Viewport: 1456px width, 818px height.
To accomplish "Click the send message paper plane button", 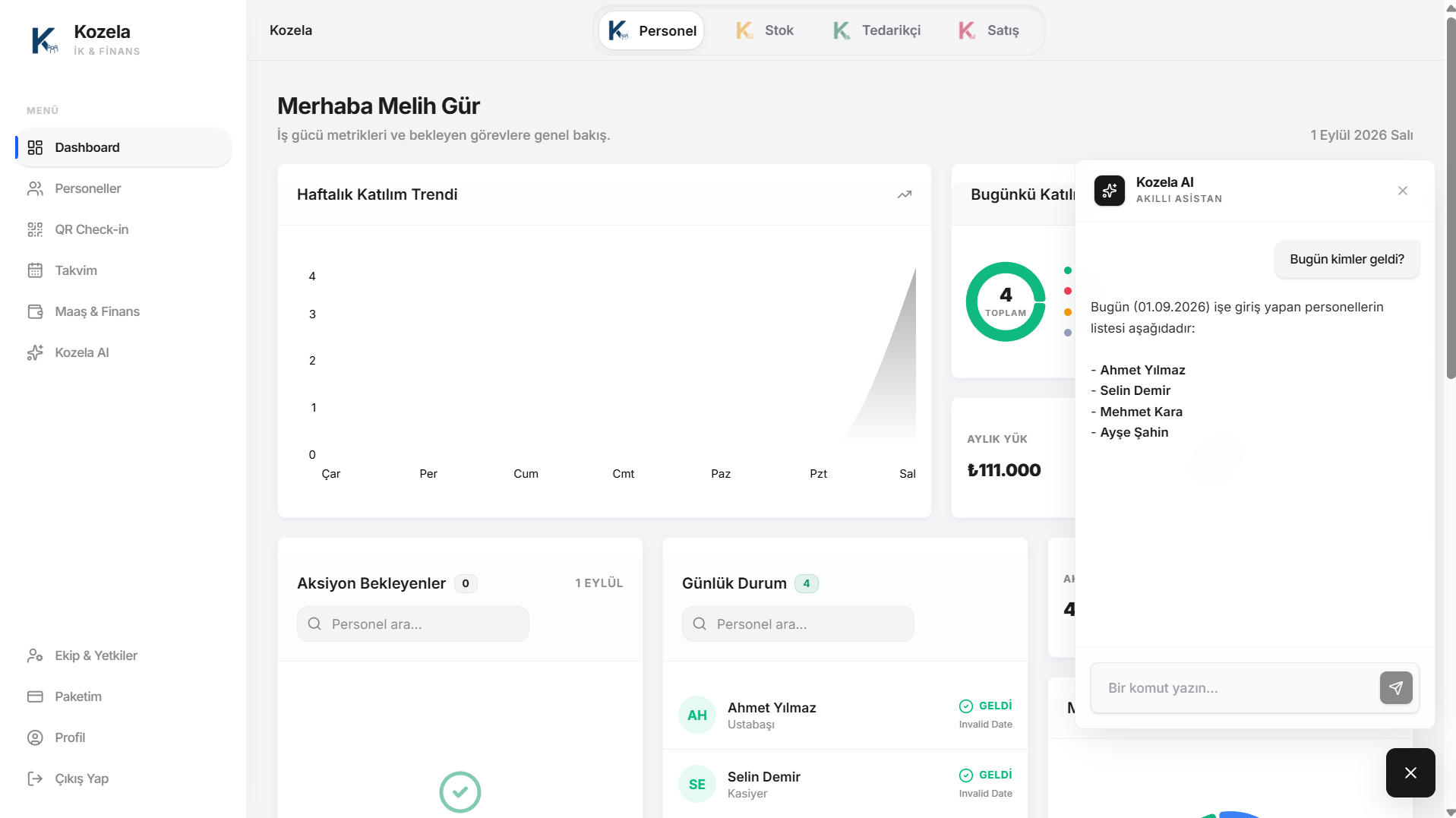I will (1395, 688).
